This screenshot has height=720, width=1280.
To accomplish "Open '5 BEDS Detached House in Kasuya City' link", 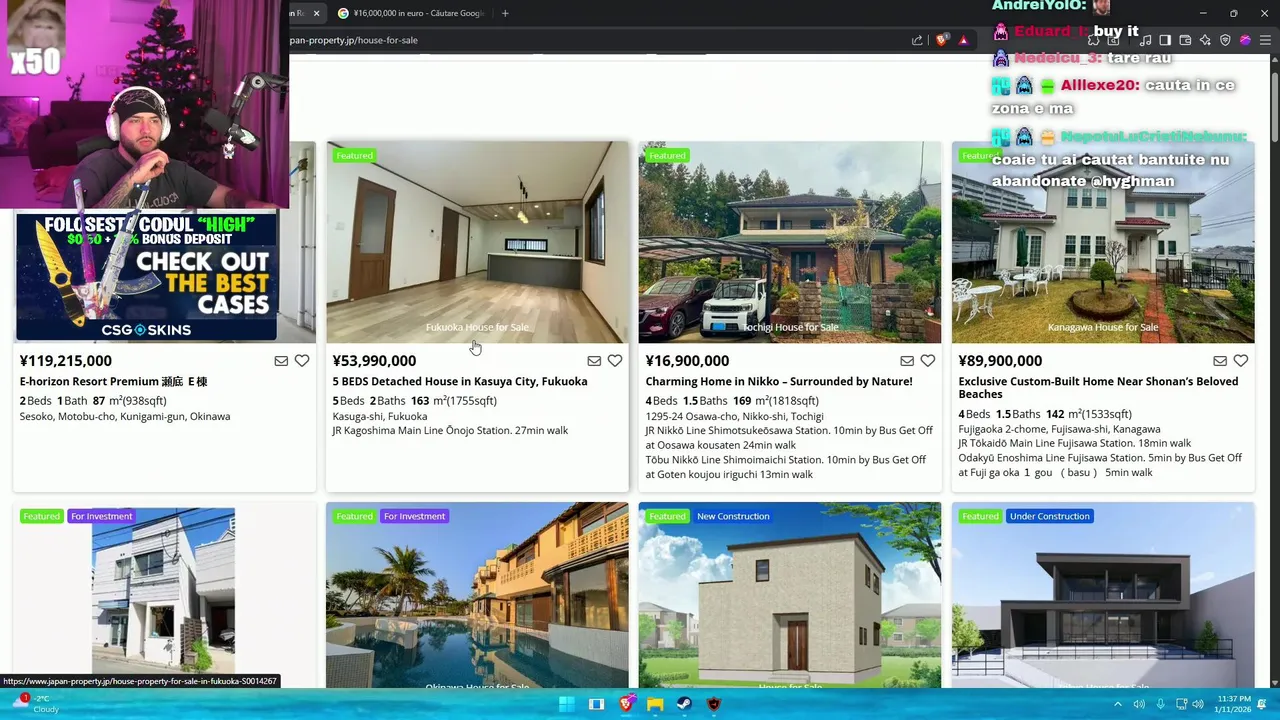I will click(x=460, y=381).
